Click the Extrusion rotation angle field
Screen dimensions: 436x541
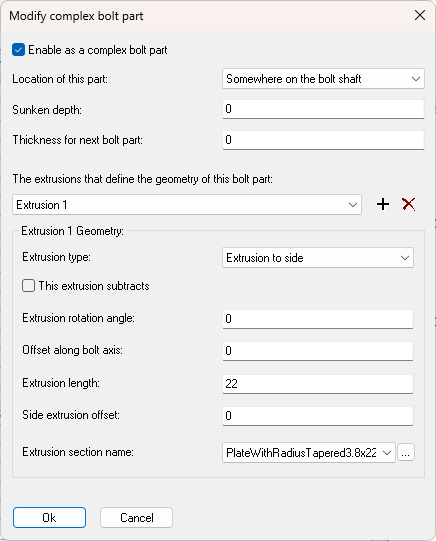point(318,319)
